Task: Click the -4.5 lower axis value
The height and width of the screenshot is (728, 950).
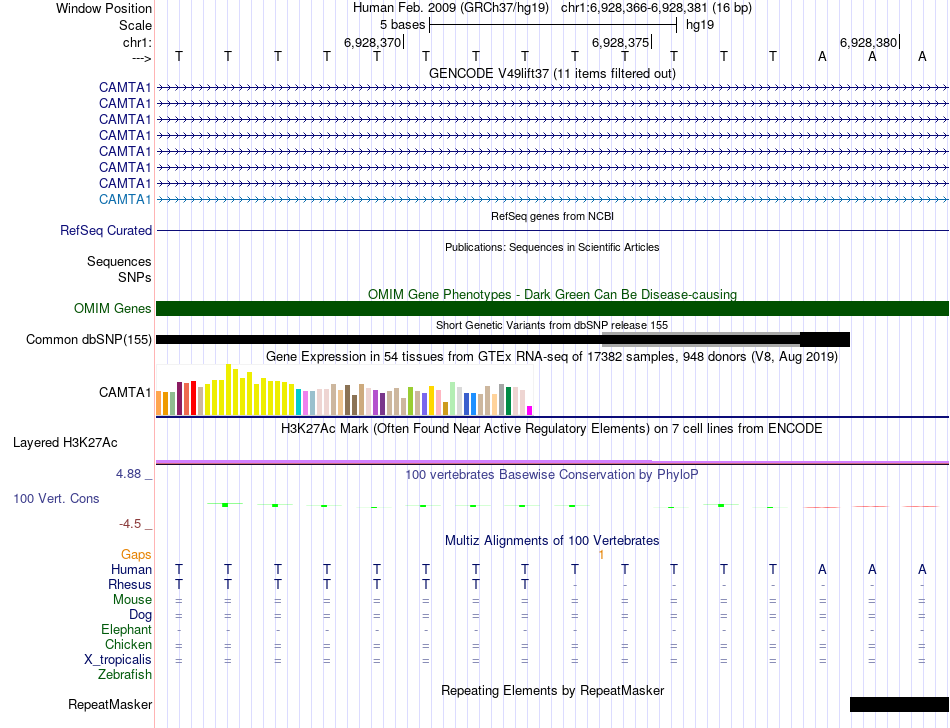Action: coord(130,523)
